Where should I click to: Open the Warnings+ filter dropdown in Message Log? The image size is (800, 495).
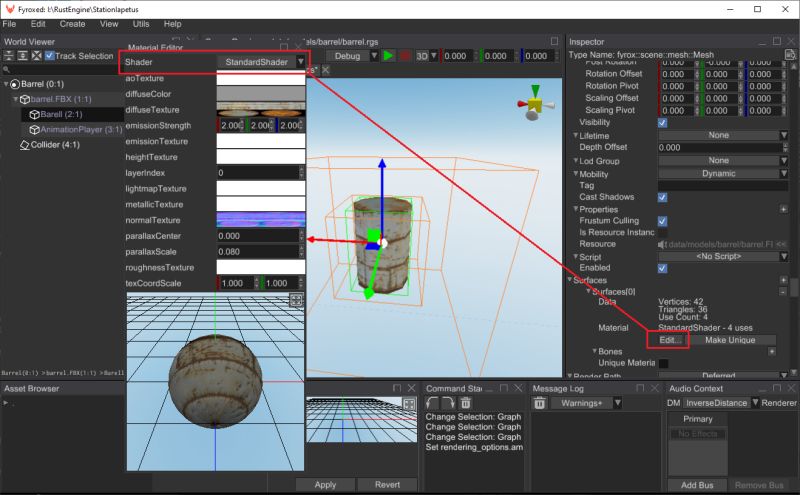point(587,403)
